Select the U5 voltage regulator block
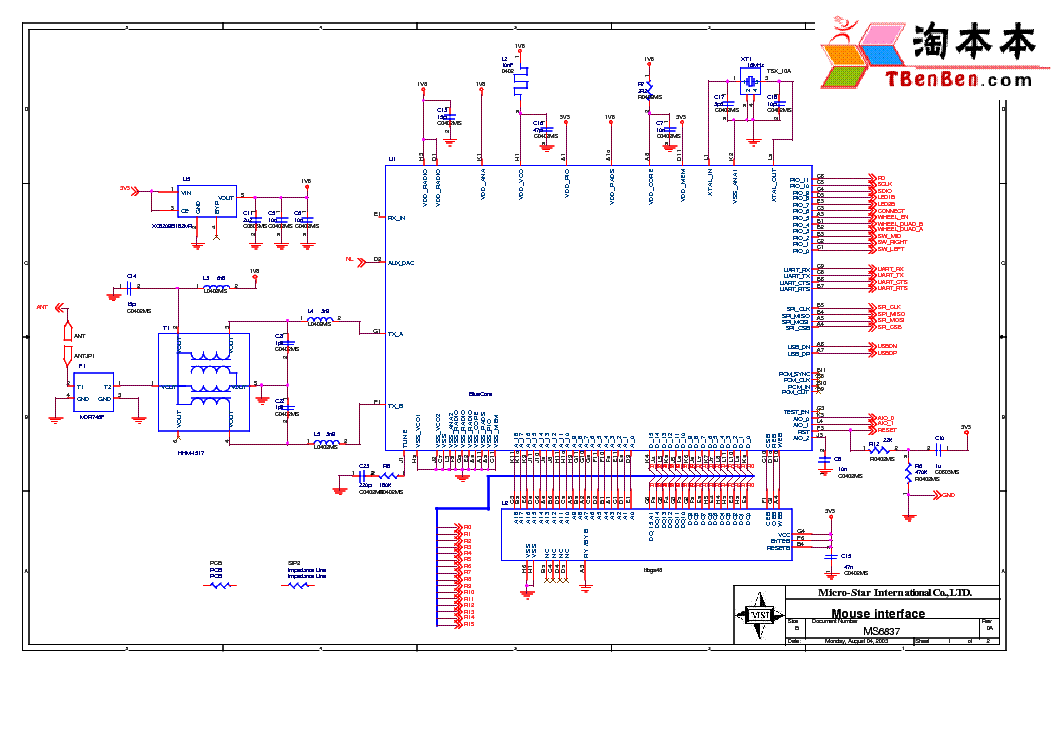 (207, 201)
